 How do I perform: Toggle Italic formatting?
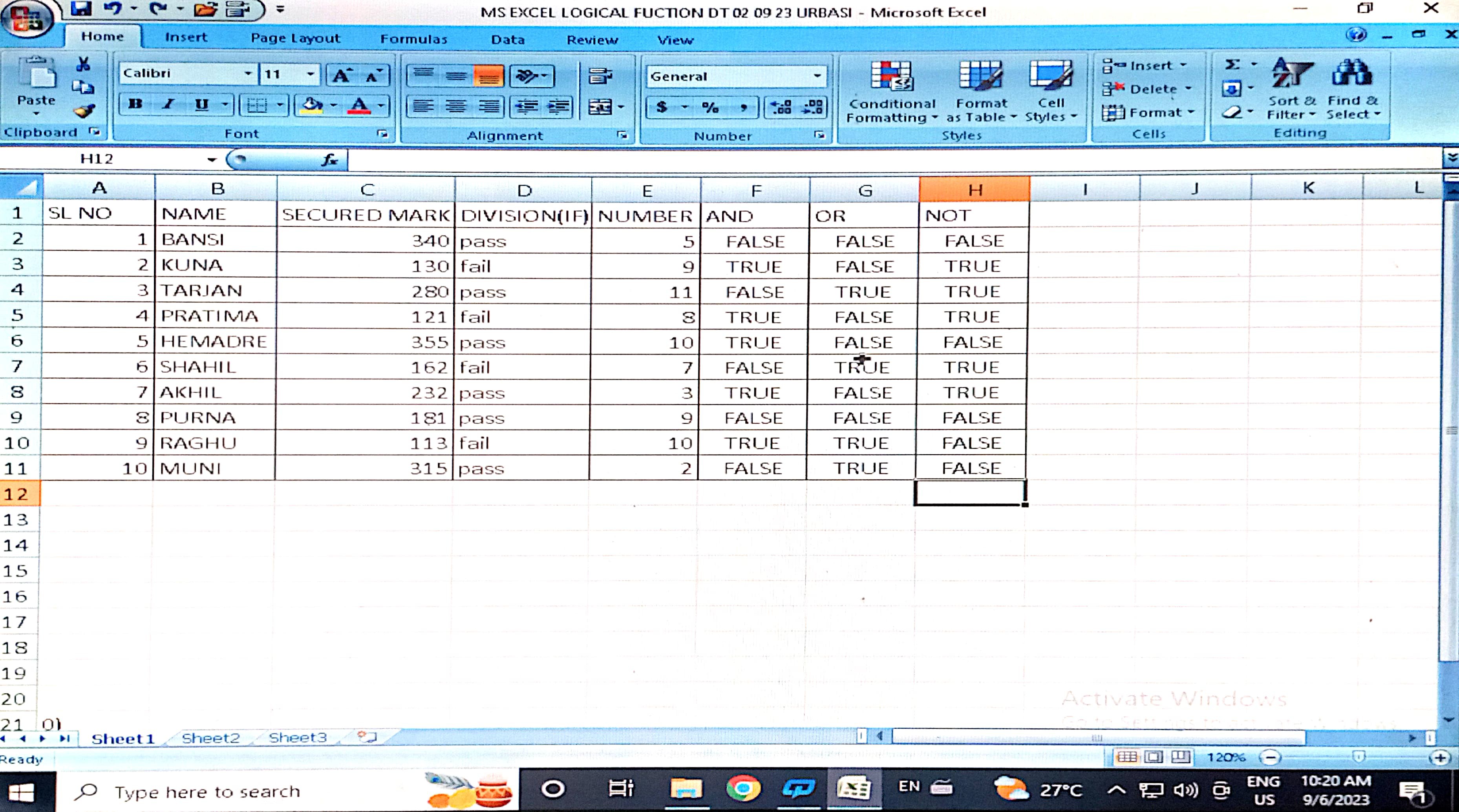pyautogui.click(x=168, y=104)
